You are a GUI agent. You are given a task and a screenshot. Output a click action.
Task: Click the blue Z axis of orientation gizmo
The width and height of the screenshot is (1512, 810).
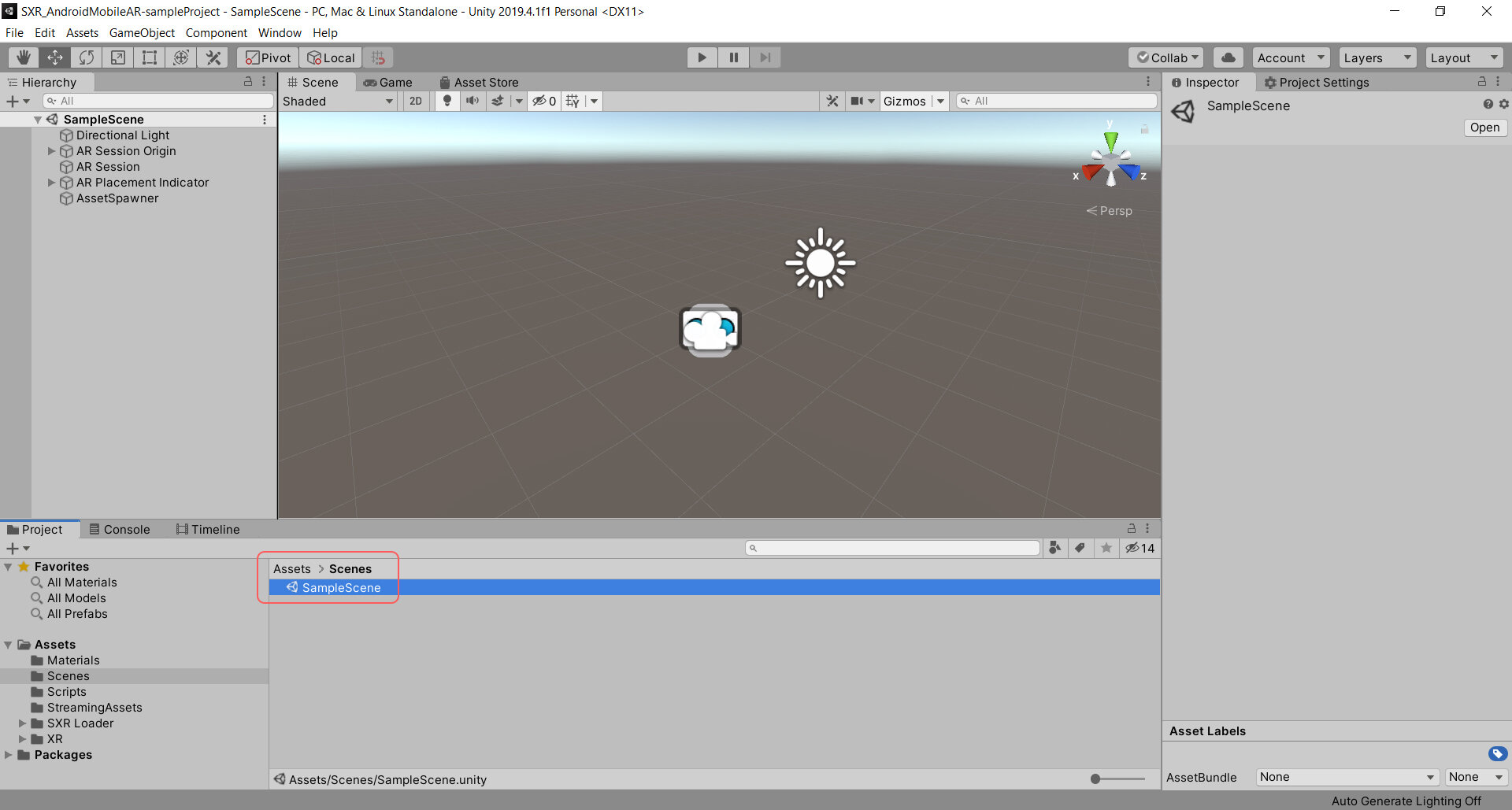(x=1131, y=171)
